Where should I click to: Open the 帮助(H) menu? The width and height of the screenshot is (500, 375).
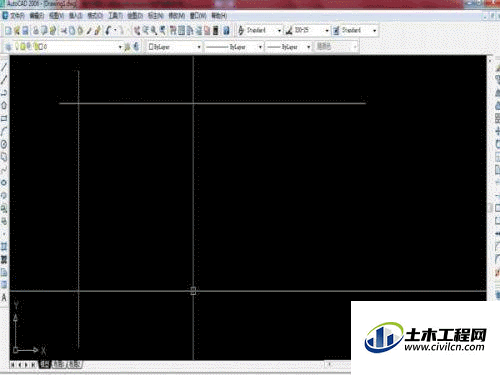(219, 16)
